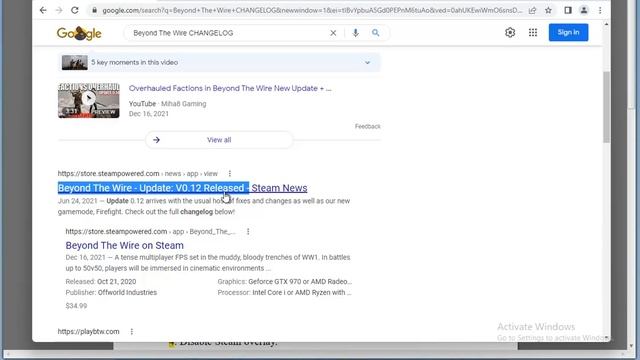Click the page vertical scrollbar thumb
This screenshot has width=640, height=360.
coord(606,107)
